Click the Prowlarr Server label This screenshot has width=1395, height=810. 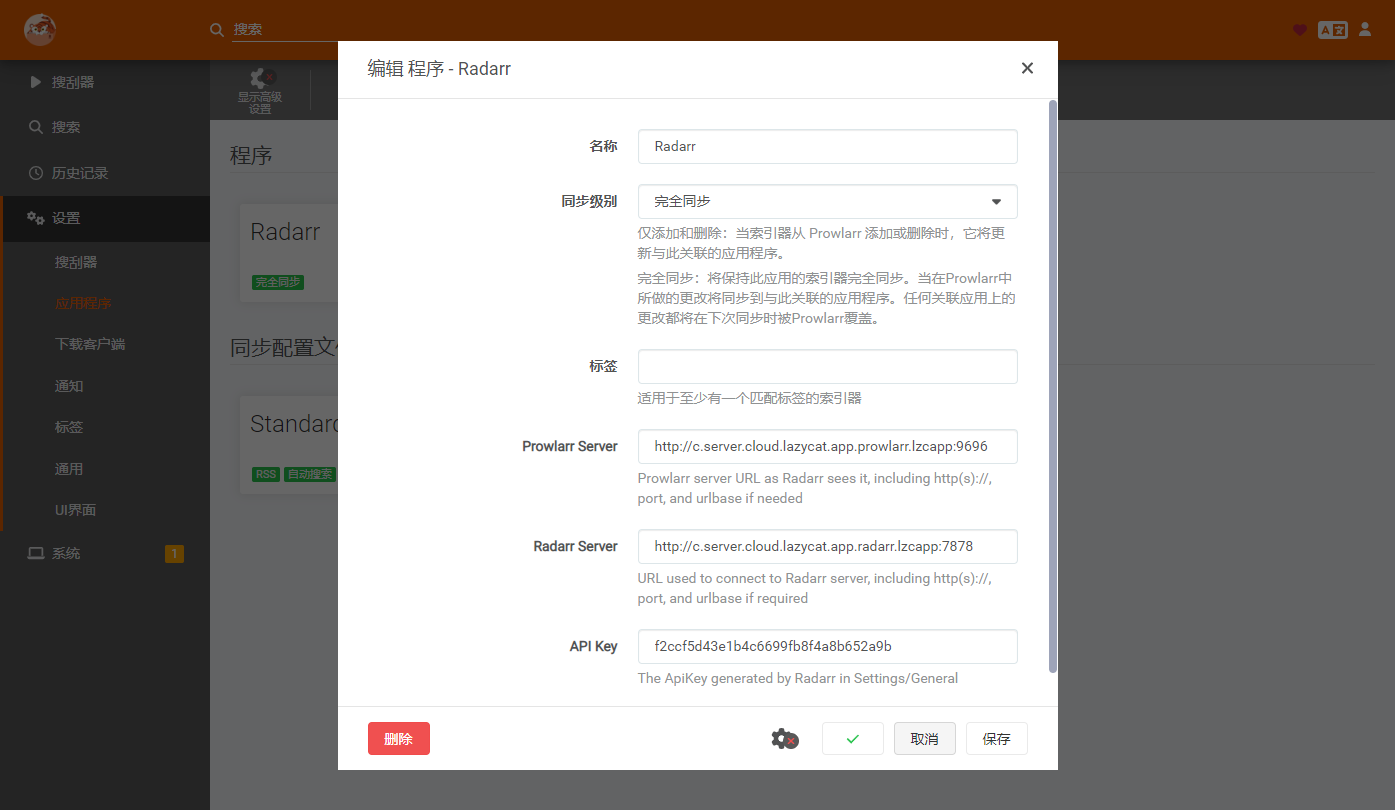click(x=570, y=446)
